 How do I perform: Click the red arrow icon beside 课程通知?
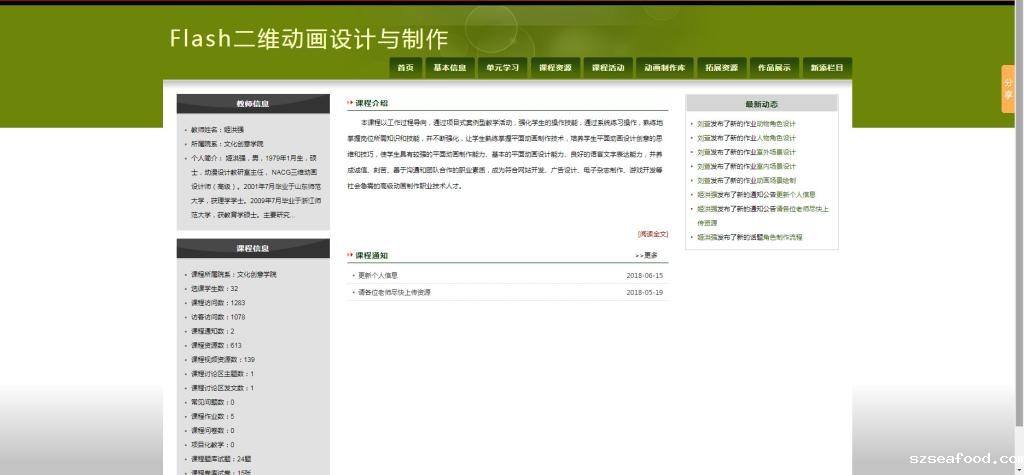pyautogui.click(x=350, y=255)
